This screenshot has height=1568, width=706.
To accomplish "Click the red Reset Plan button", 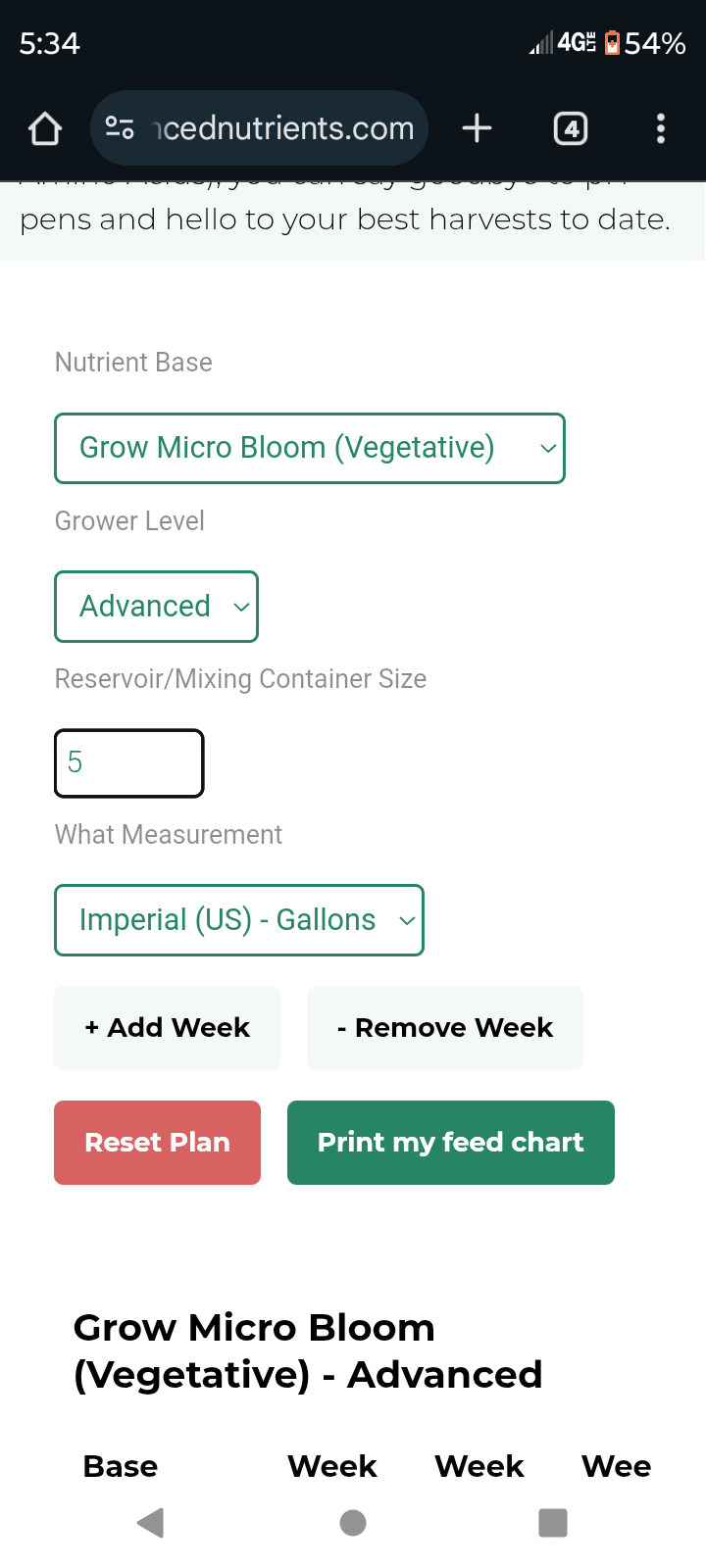I will 158,1143.
